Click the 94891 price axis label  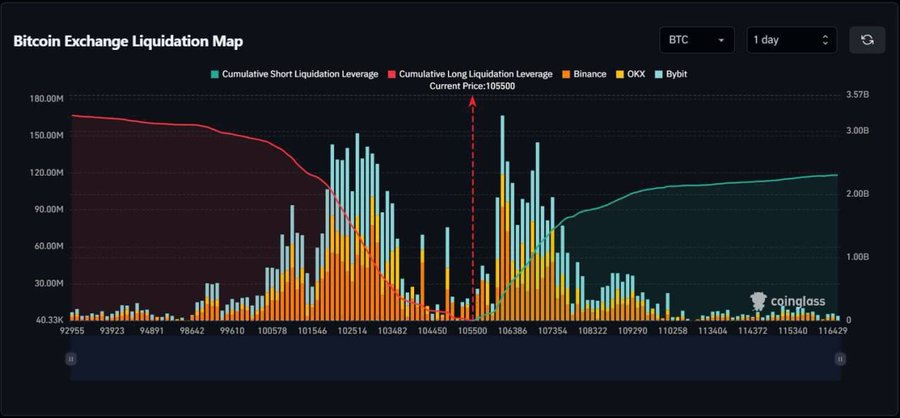click(x=153, y=331)
